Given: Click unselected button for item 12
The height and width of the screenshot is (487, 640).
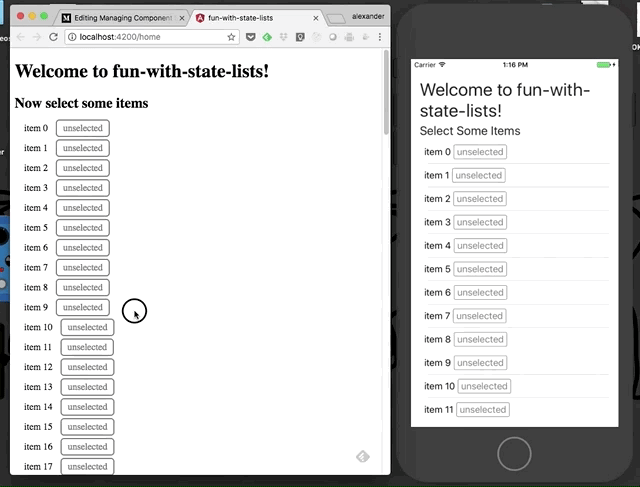Looking at the screenshot, I should click(87, 367).
